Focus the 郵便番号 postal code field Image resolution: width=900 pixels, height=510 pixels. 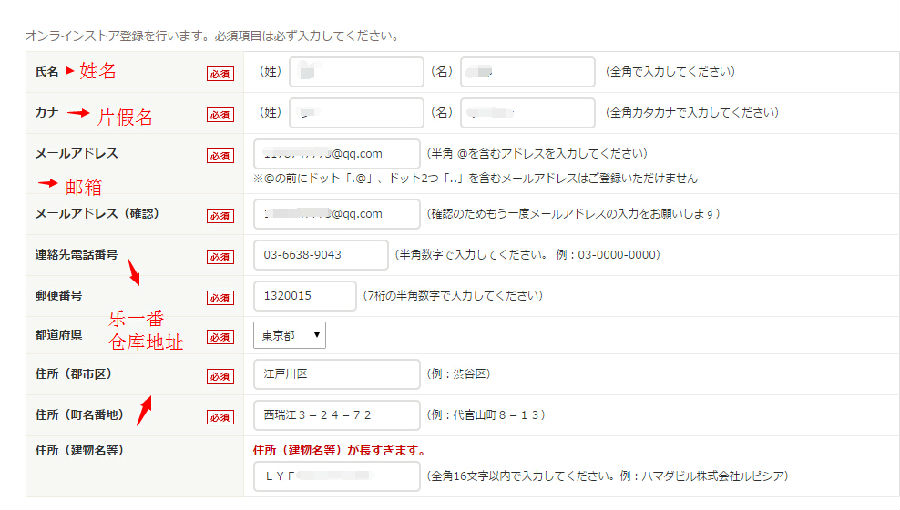click(x=304, y=296)
